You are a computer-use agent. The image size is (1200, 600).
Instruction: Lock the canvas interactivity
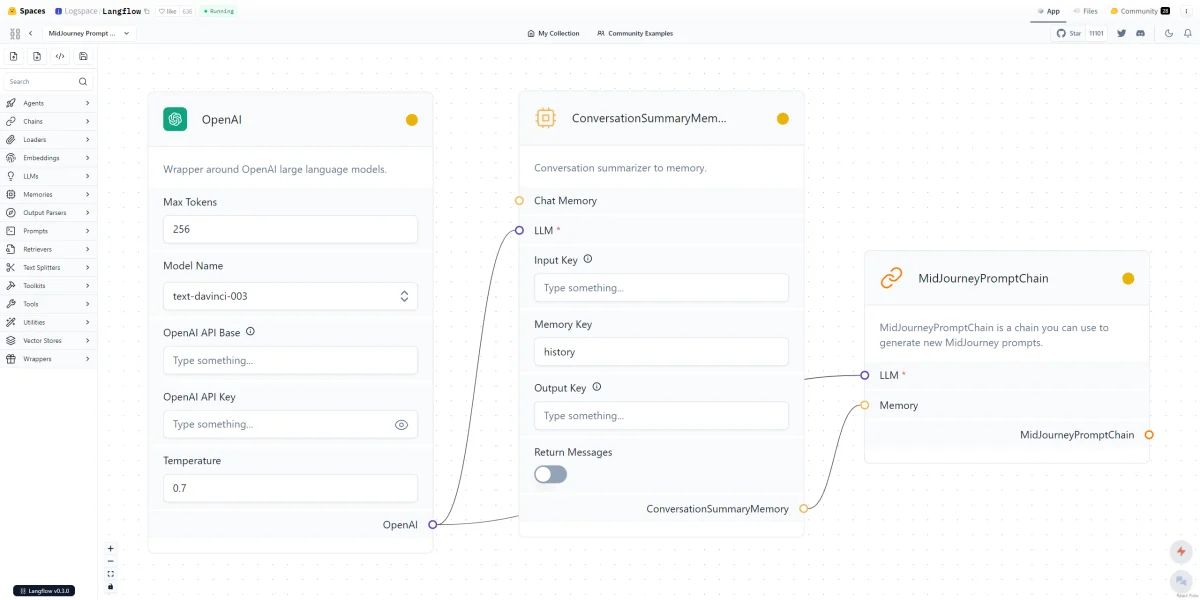[111, 586]
